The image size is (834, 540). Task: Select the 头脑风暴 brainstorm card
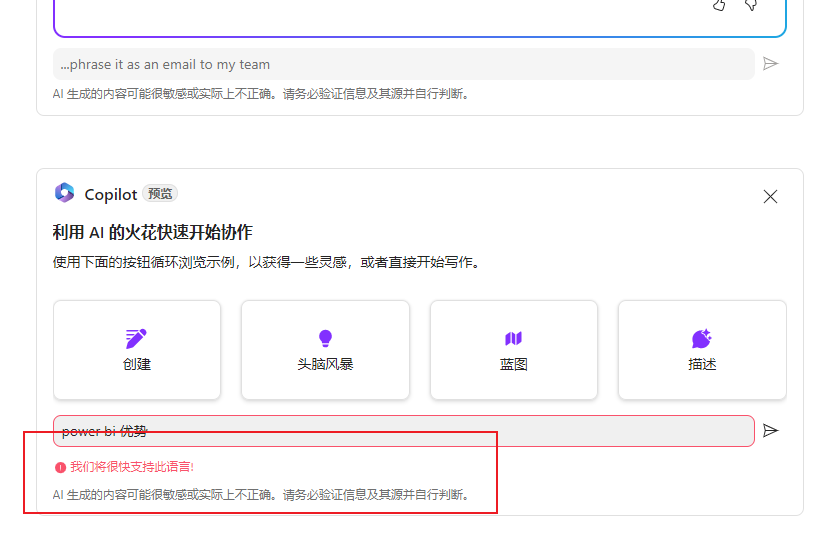(325, 350)
